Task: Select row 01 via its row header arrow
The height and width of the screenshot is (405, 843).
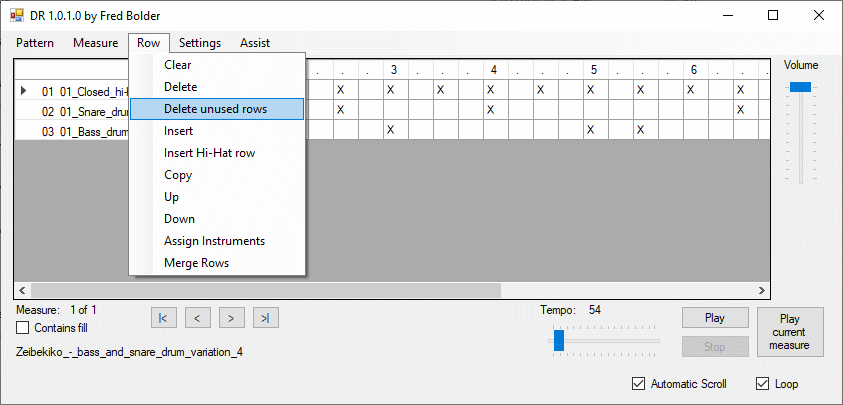Action: pos(24,91)
